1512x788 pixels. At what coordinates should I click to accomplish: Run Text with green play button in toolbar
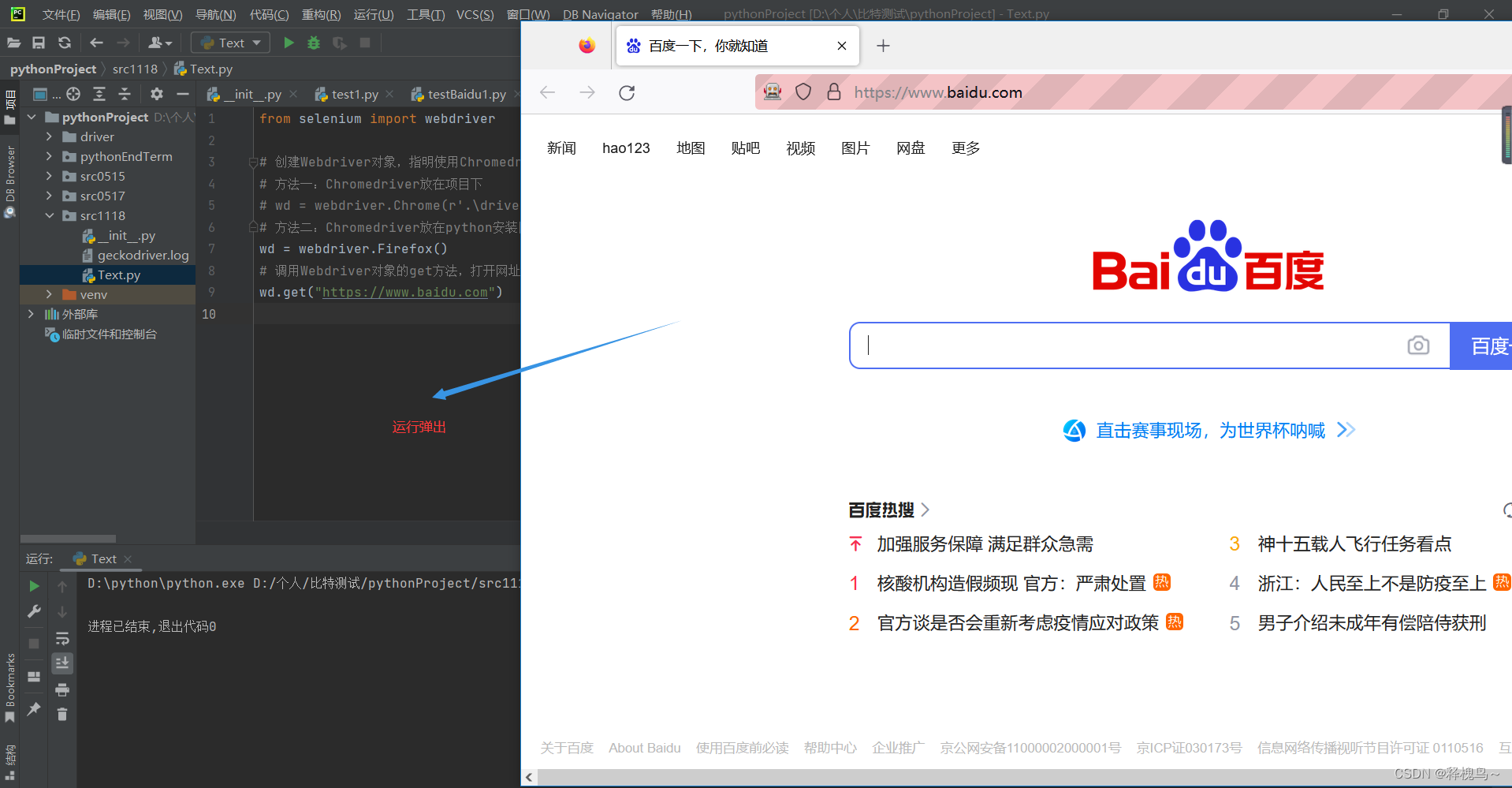click(289, 43)
